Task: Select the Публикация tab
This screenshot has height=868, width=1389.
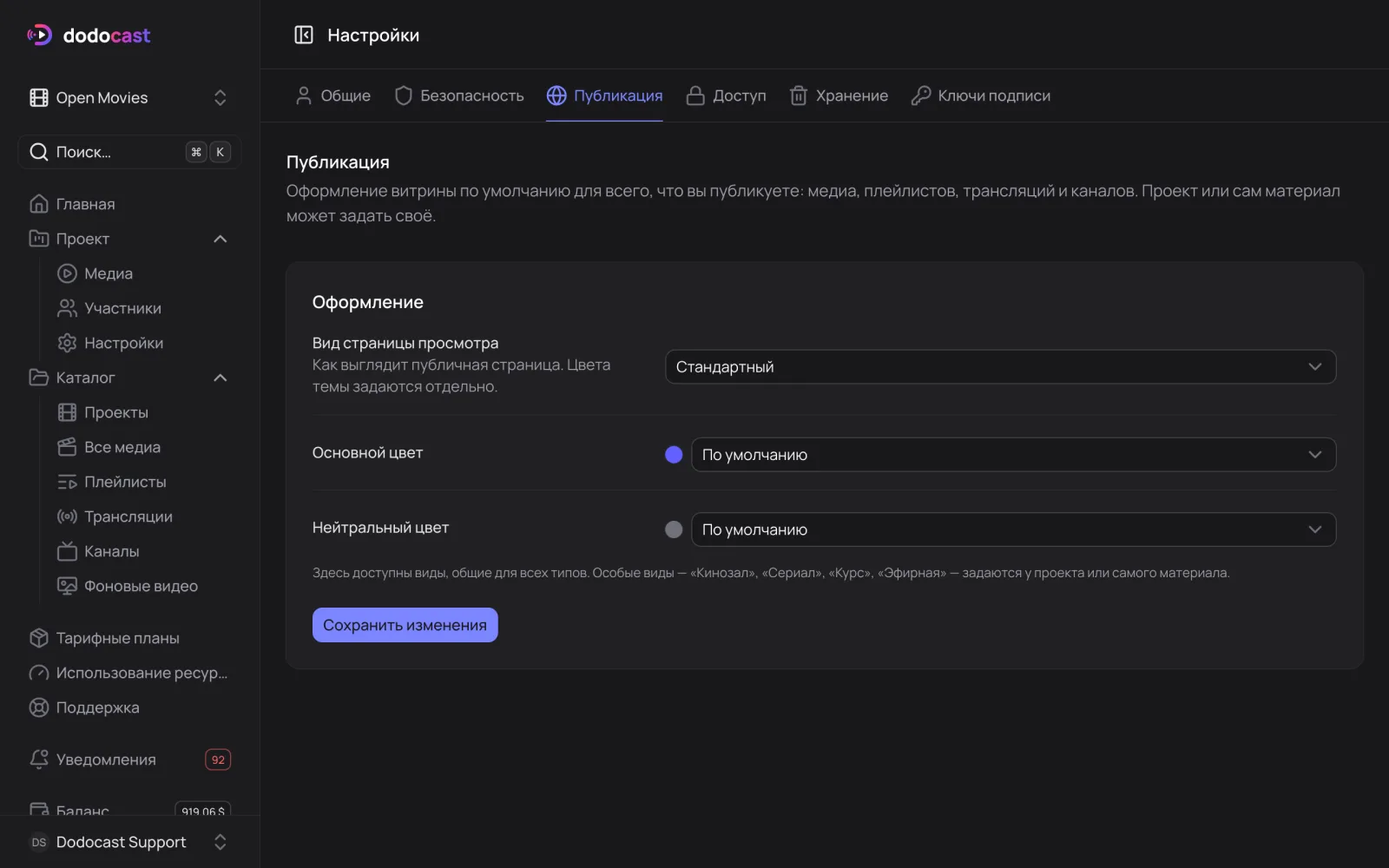Action: pyautogui.click(x=604, y=95)
